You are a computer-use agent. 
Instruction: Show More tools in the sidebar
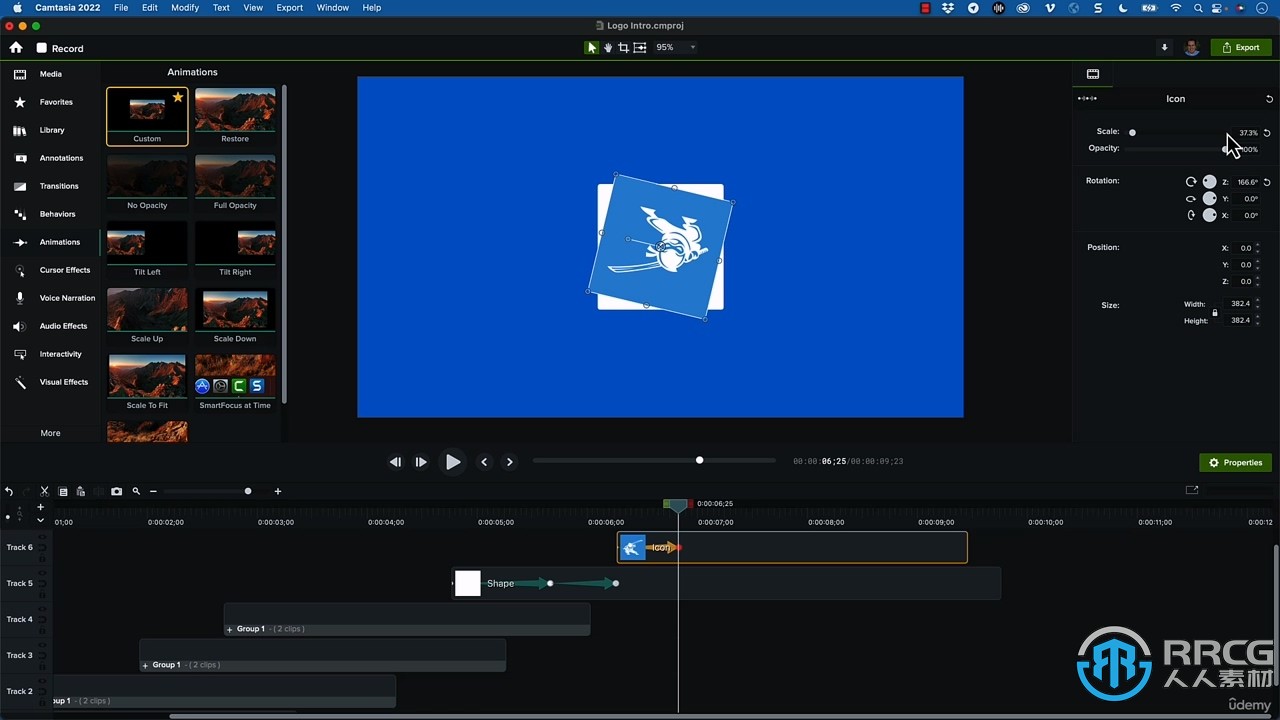click(x=50, y=433)
